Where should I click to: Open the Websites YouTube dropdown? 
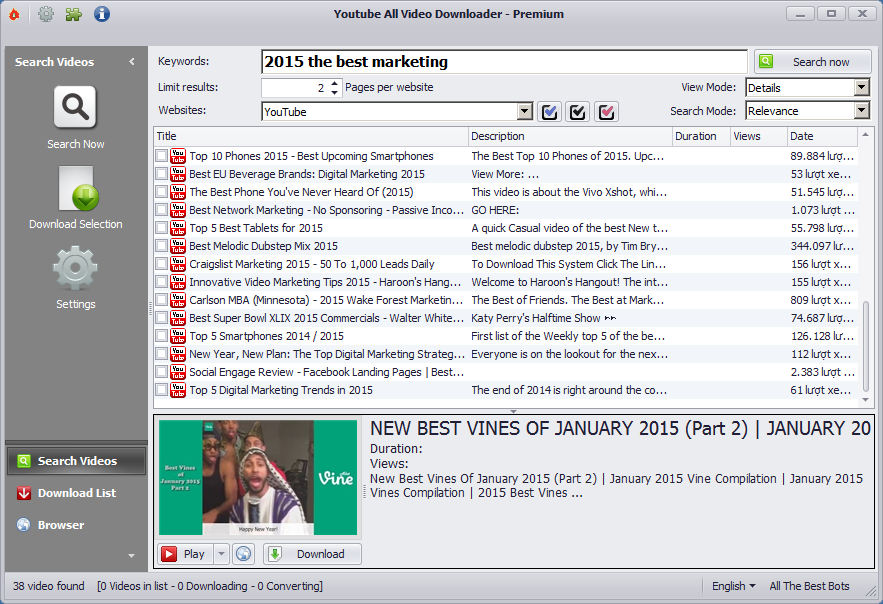click(x=524, y=111)
